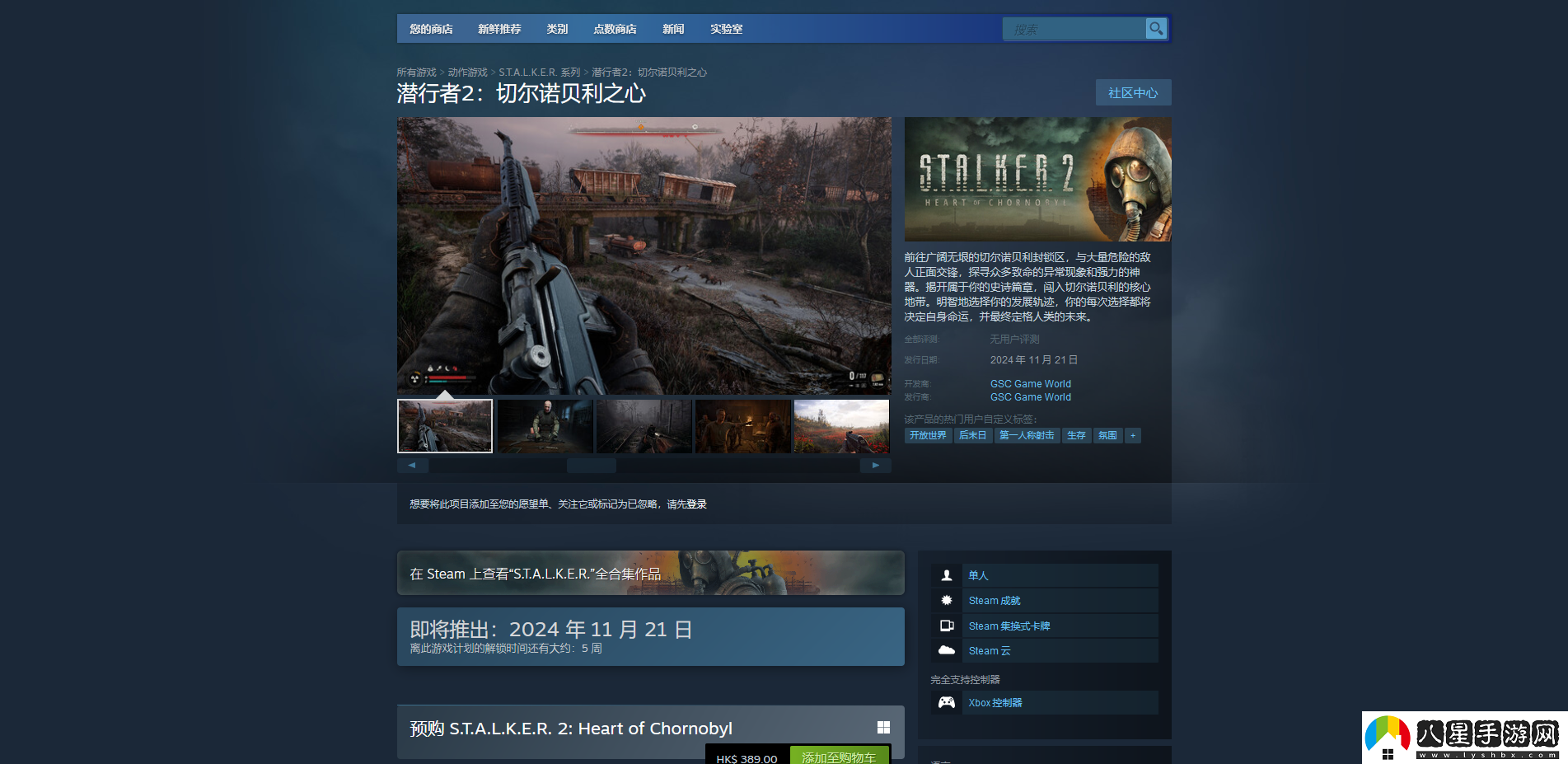Open the GSC Game World developer link
This screenshot has height=764, width=1568.
[x=1030, y=384]
